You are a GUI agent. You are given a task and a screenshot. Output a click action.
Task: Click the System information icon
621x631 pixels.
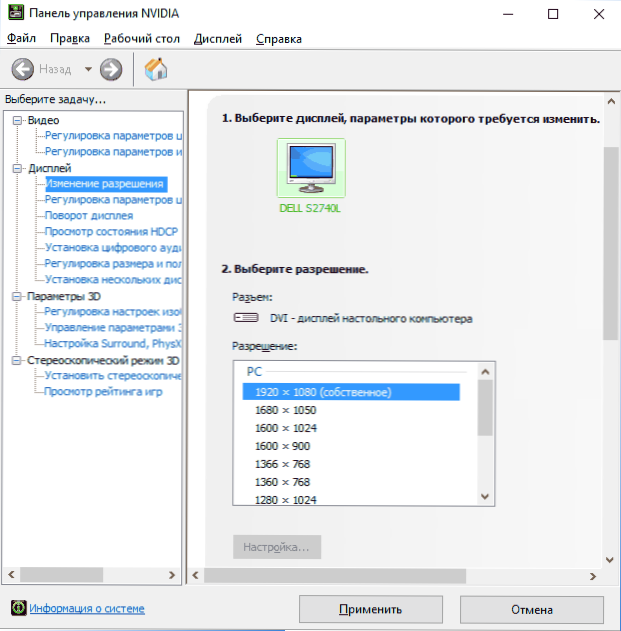19,608
